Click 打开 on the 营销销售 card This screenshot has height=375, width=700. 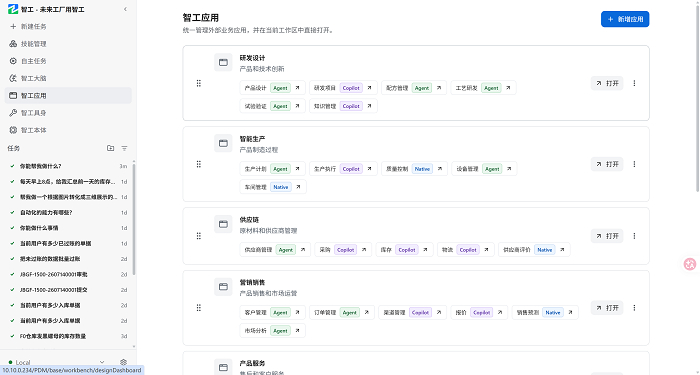click(607, 308)
